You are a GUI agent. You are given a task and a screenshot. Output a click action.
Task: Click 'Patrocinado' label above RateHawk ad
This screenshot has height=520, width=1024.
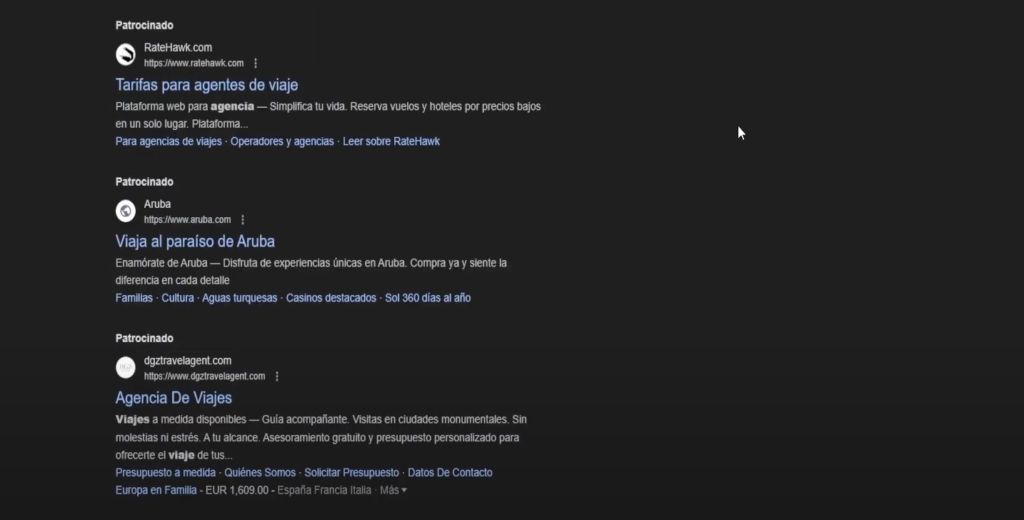click(x=144, y=25)
